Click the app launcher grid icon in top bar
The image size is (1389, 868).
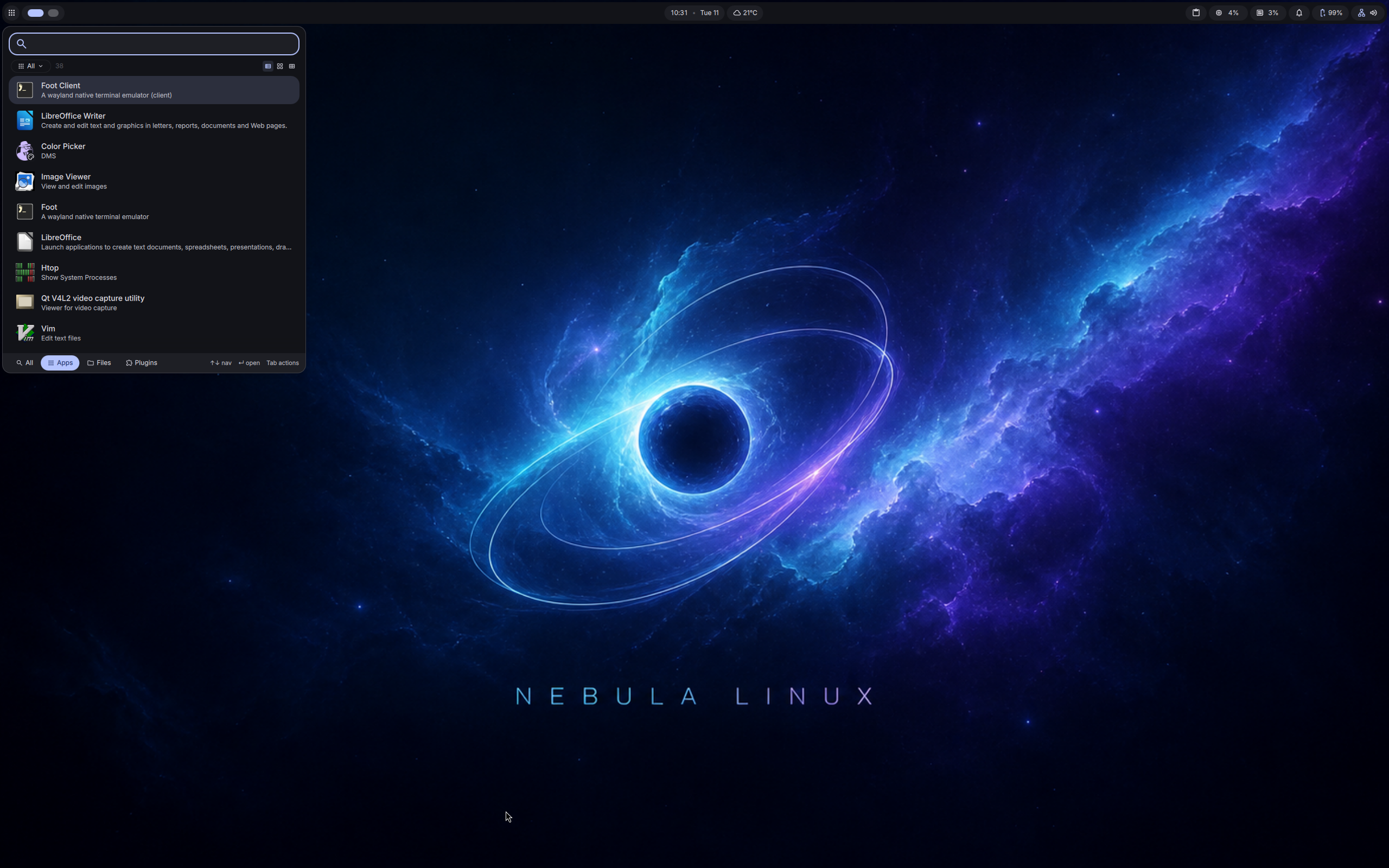[11, 12]
